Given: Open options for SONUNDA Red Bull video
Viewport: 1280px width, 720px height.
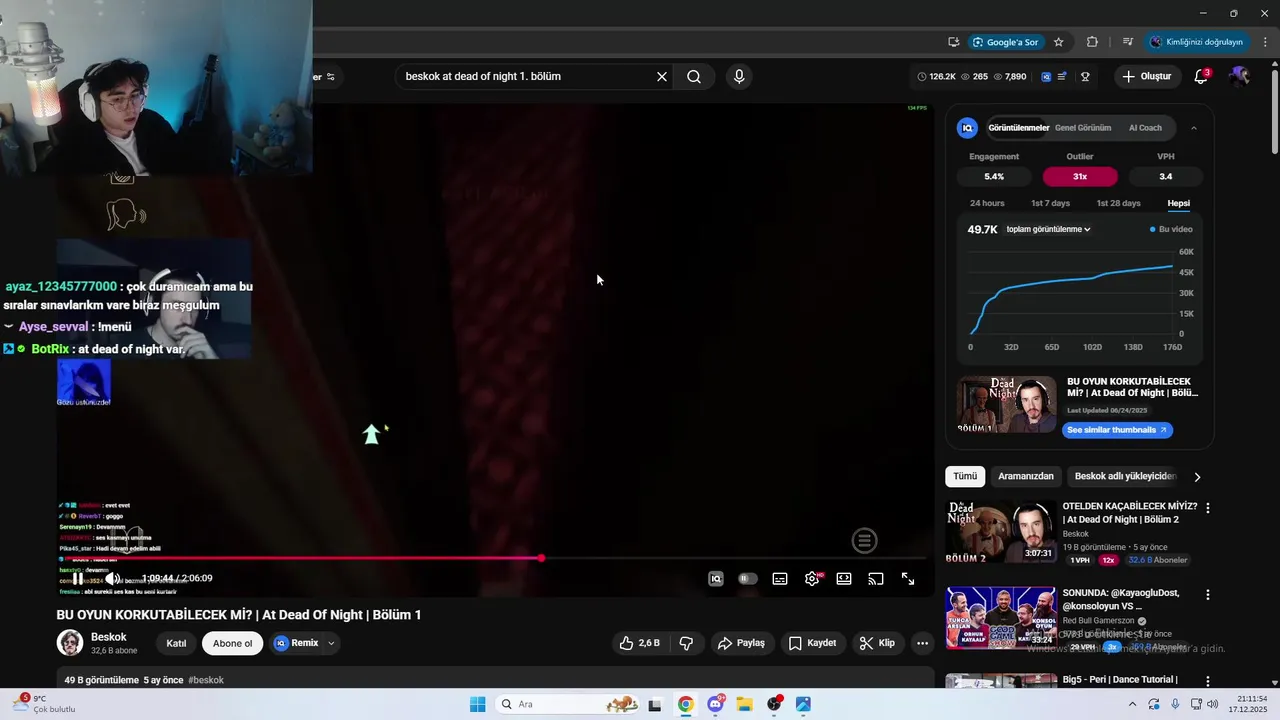Looking at the screenshot, I should pos(1207,594).
